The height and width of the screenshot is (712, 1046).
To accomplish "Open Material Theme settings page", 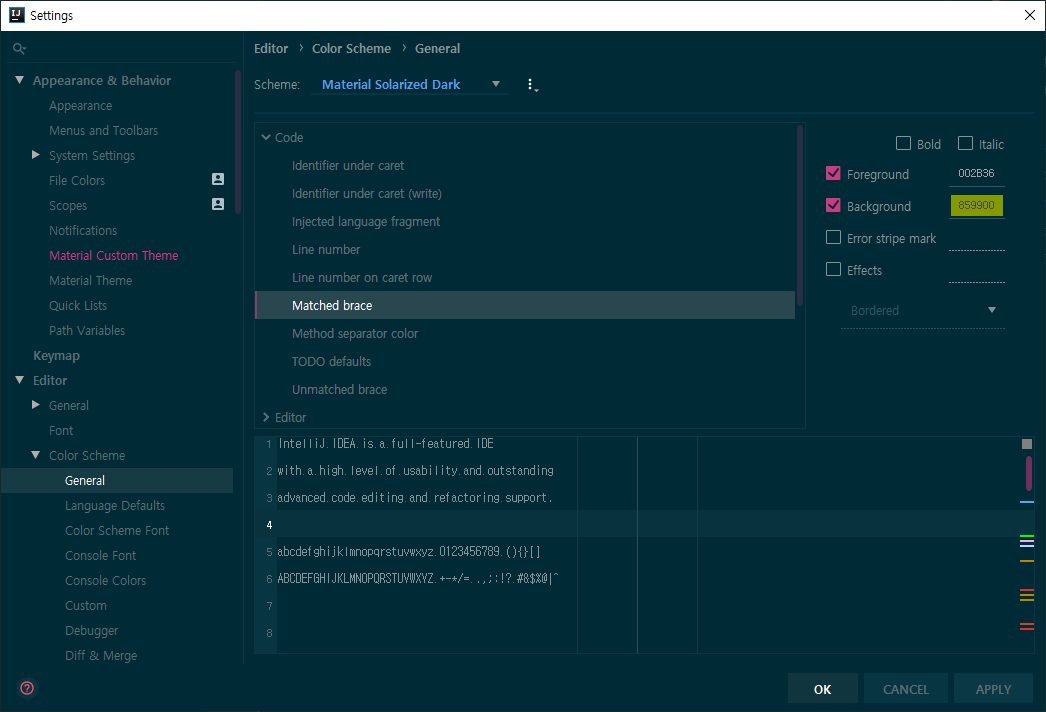I will [x=91, y=280].
